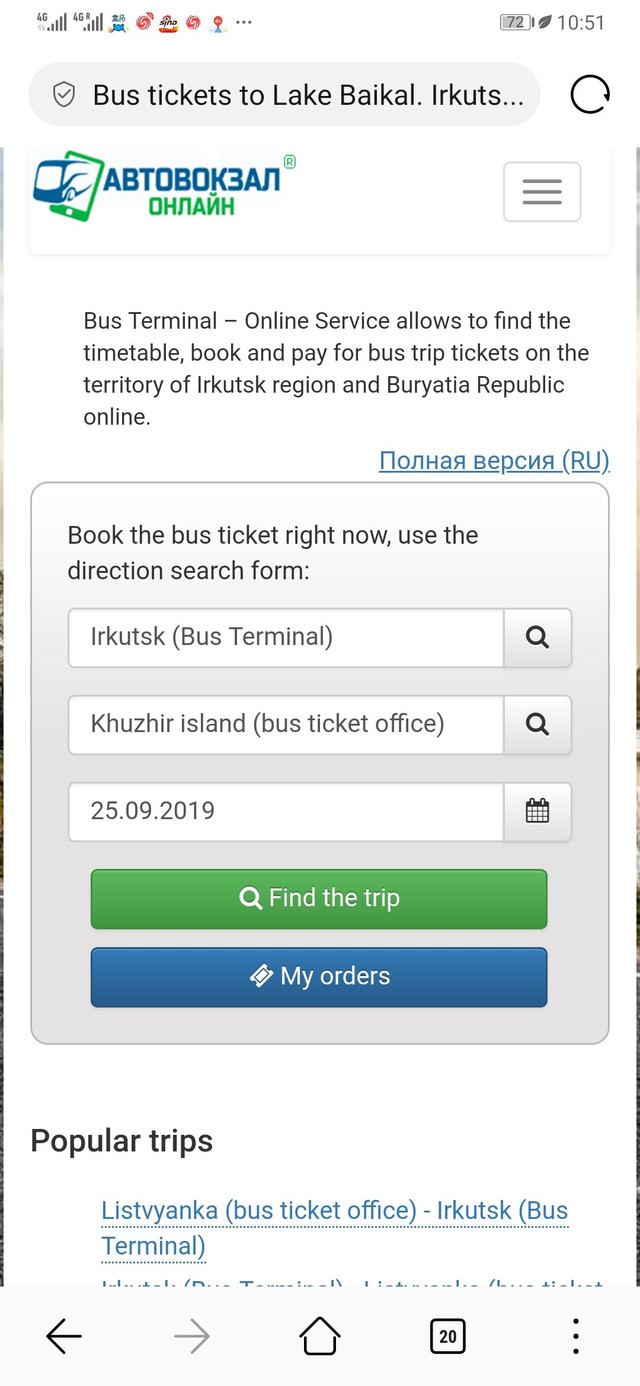Select the 25.09.2019 date field
The width and height of the screenshot is (640, 1386).
286,811
